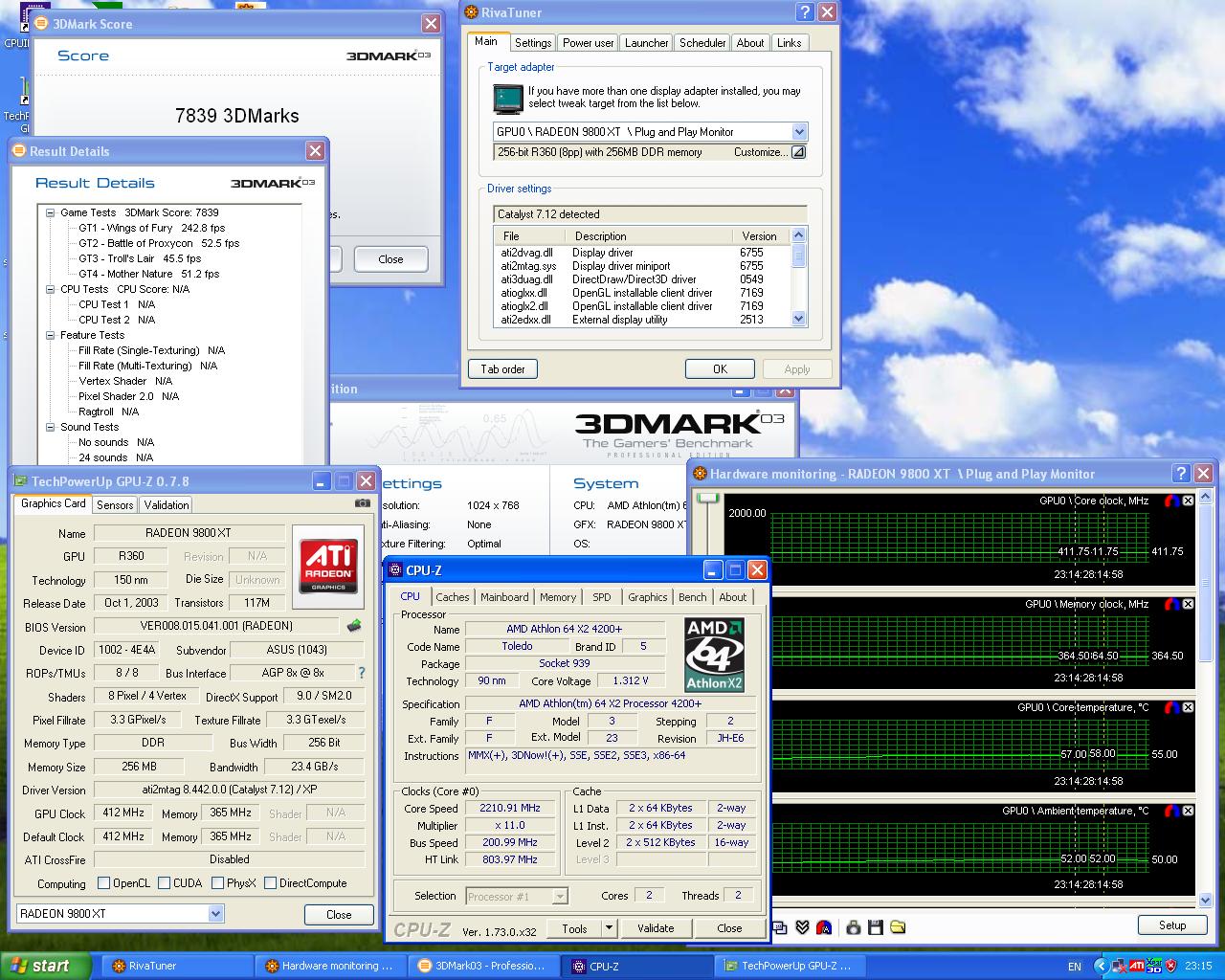Enable the OpenCL checkbox in GPU-Z
This screenshot has width=1225, height=980.
point(105,883)
